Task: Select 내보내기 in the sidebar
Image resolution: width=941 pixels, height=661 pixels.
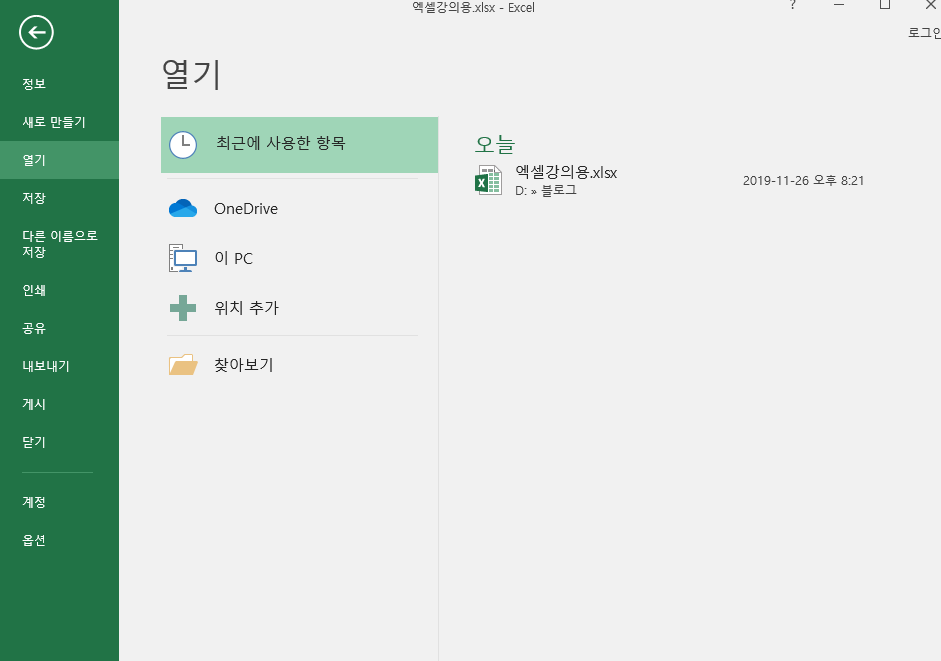Action: 46,366
